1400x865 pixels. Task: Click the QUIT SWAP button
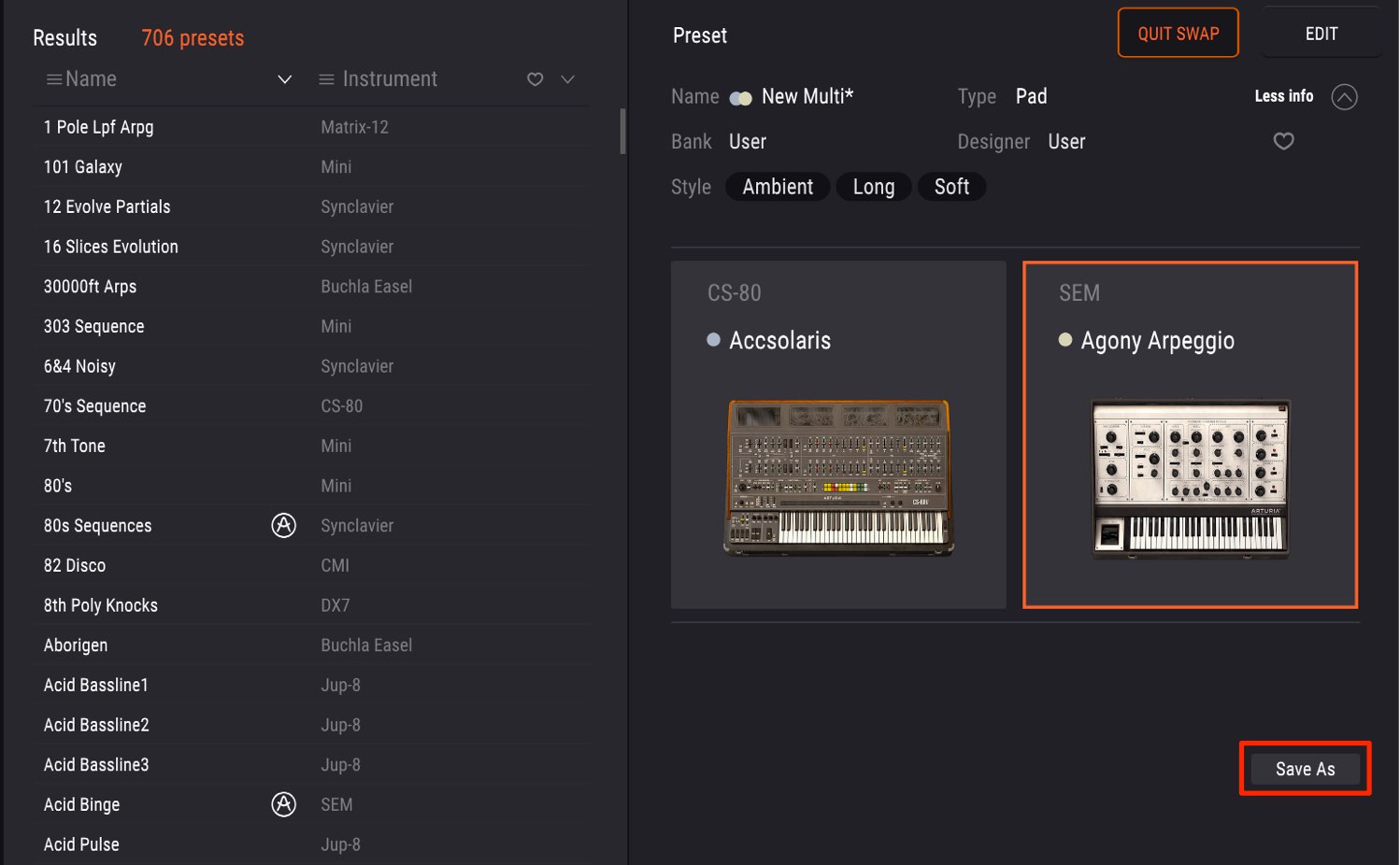click(x=1179, y=34)
